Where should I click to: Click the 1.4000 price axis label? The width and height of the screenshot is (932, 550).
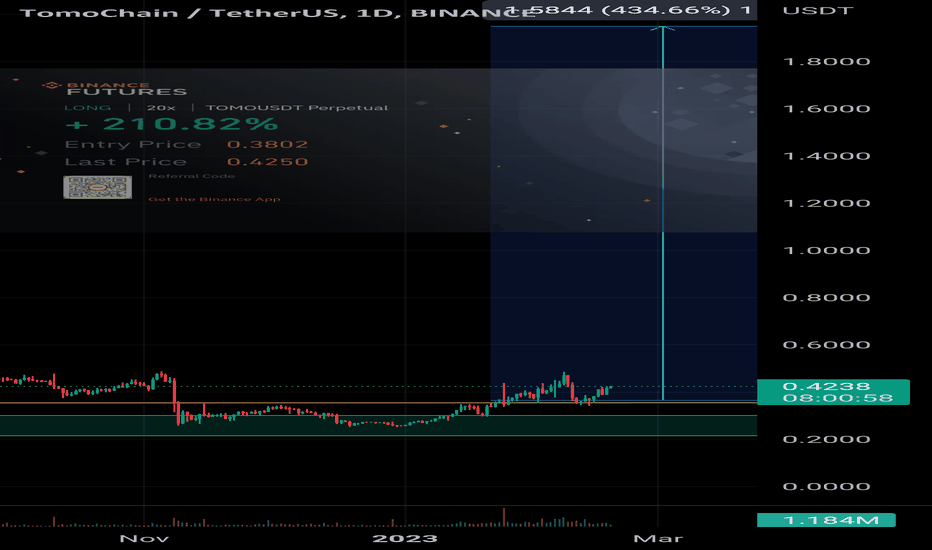click(827, 156)
